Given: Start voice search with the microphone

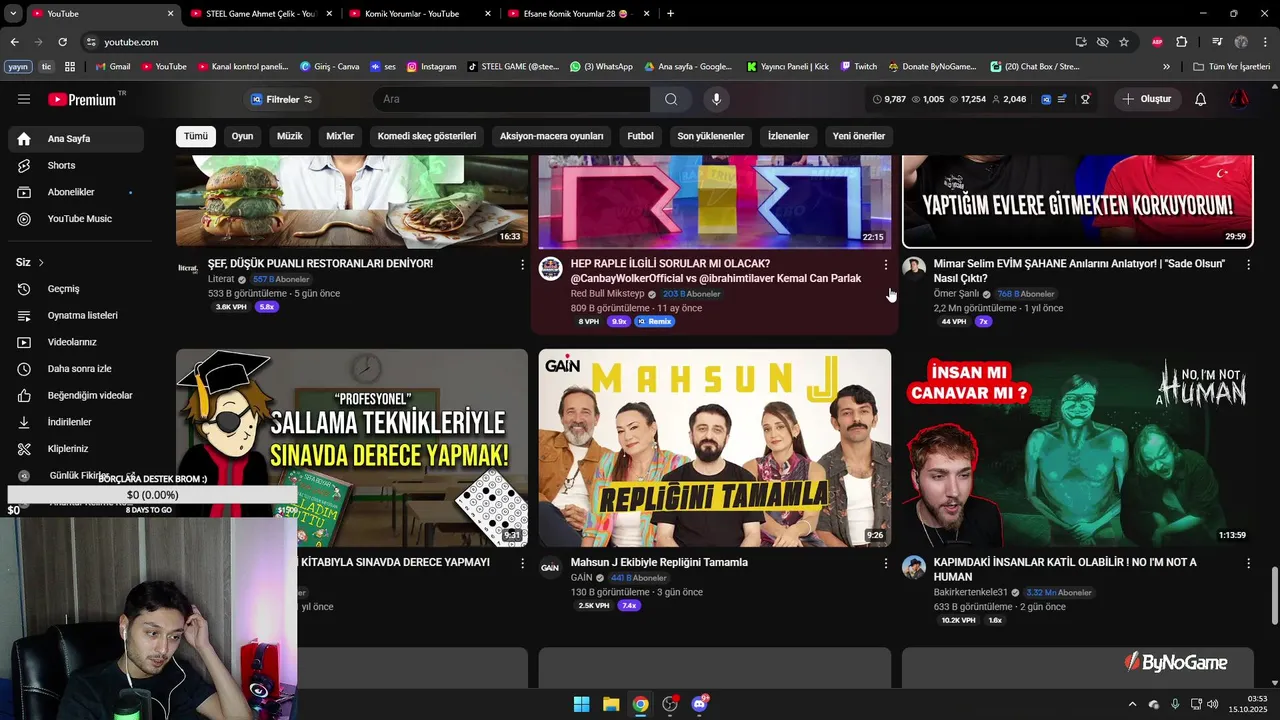Looking at the screenshot, I should [x=716, y=99].
